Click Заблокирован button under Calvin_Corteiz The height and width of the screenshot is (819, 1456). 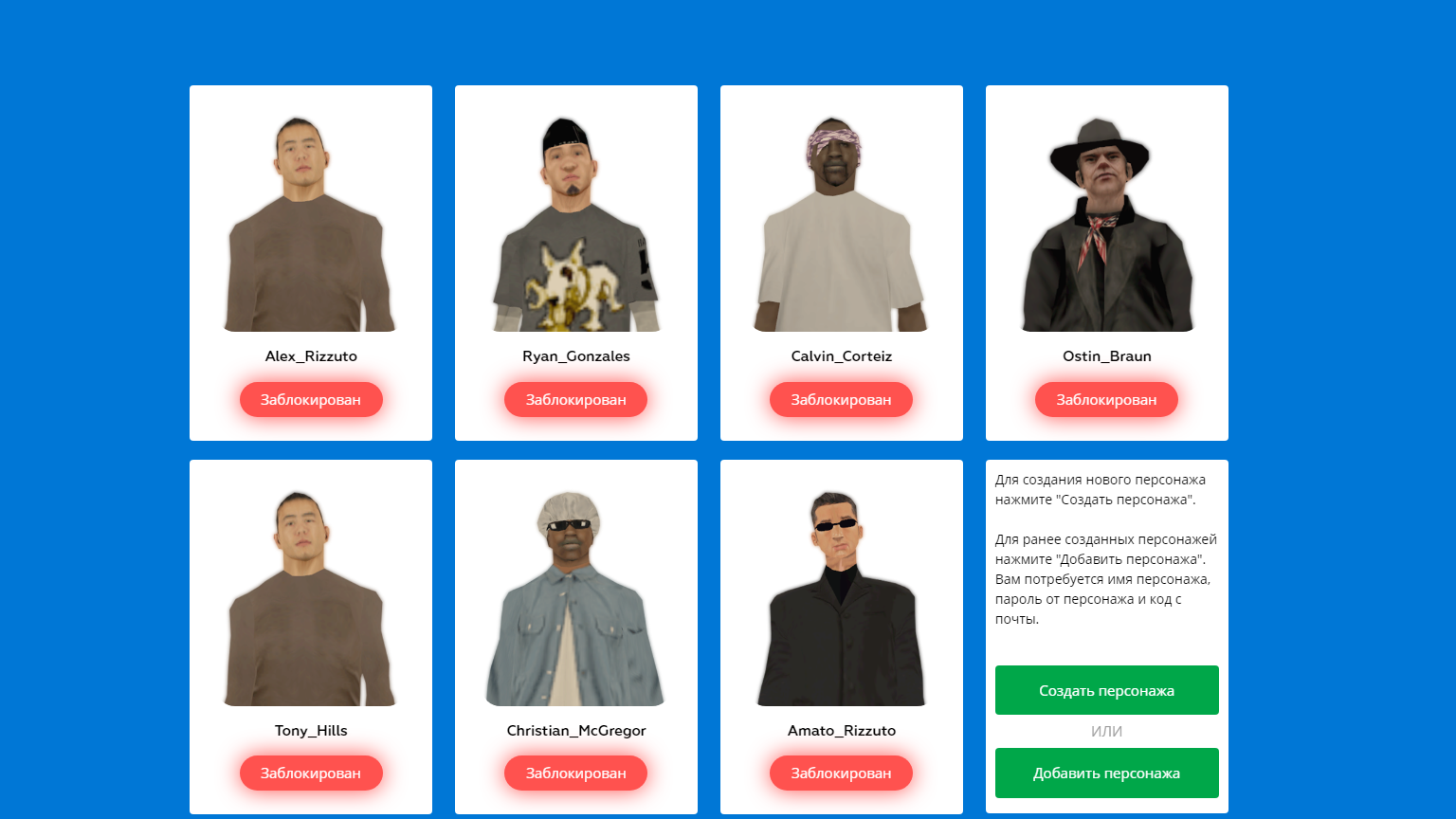pos(842,400)
